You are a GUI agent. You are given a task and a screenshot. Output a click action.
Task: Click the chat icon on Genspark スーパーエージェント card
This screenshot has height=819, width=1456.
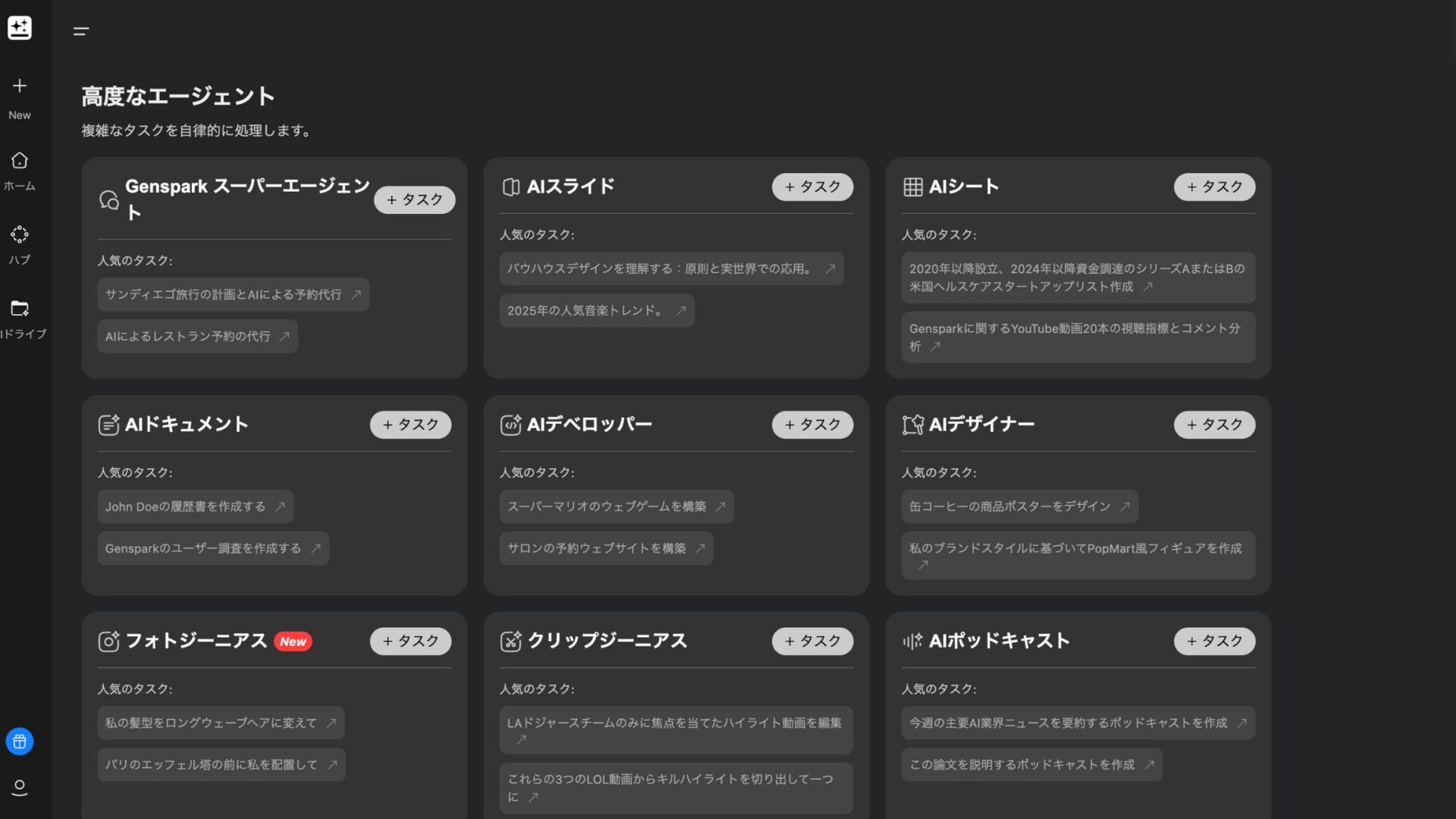(108, 199)
